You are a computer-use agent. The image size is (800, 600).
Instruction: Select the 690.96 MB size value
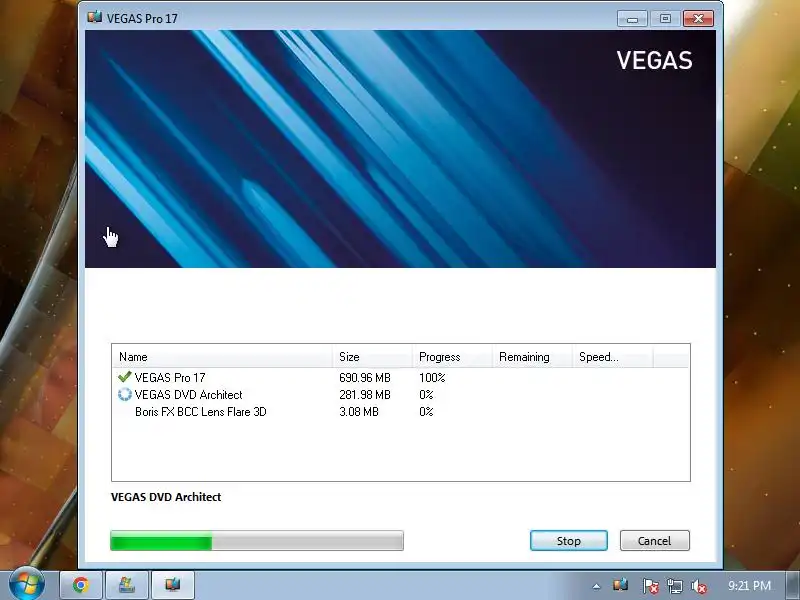pyautogui.click(x=365, y=378)
